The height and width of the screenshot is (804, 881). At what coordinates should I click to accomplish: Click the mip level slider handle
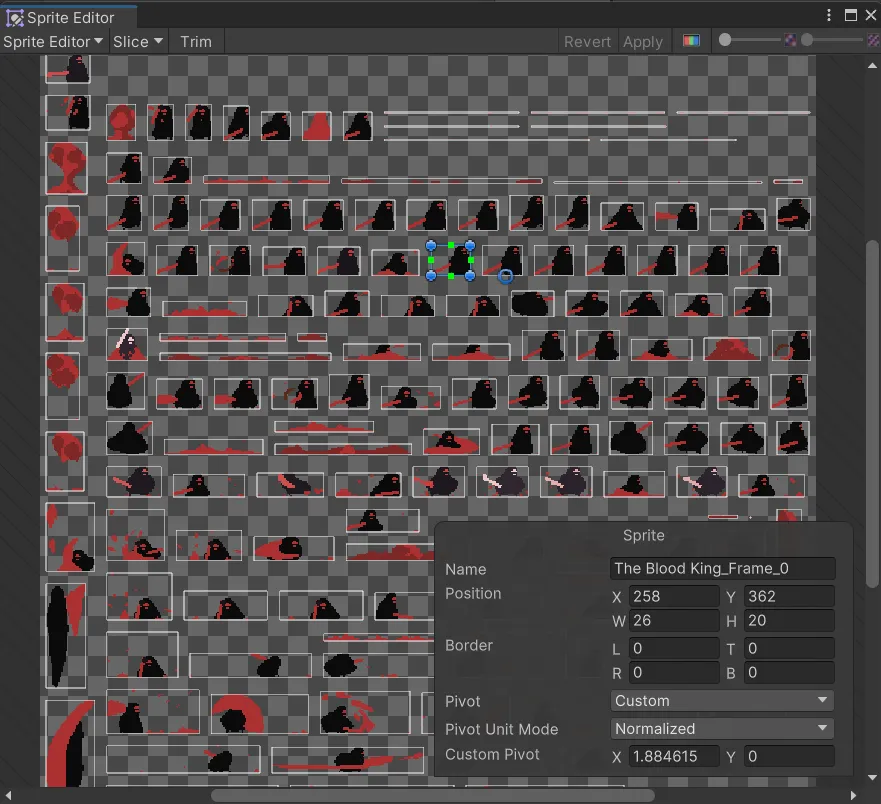point(807,40)
